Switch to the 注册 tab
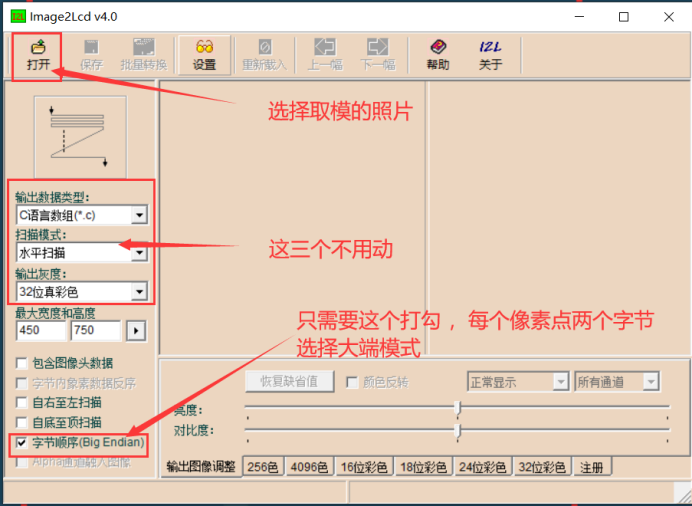This screenshot has height=506, width=692. pyautogui.click(x=592, y=467)
